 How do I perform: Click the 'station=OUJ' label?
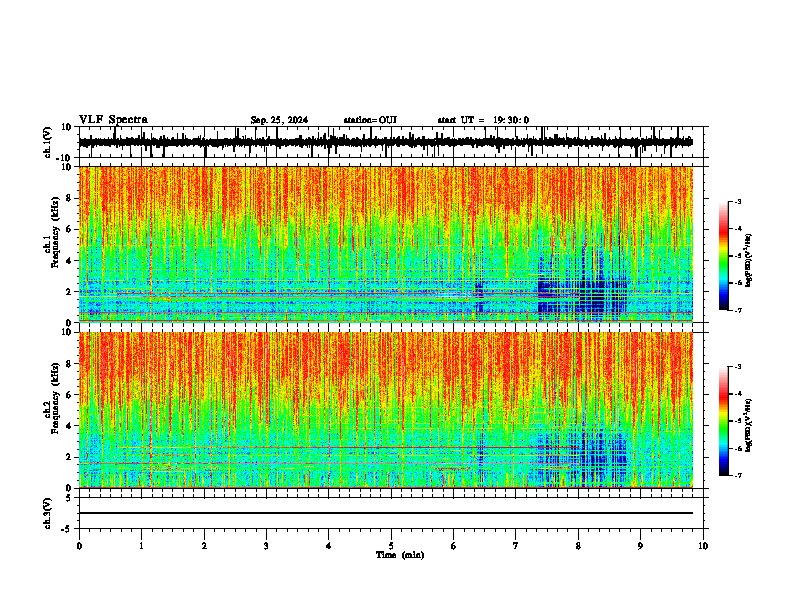(x=370, y=120)
